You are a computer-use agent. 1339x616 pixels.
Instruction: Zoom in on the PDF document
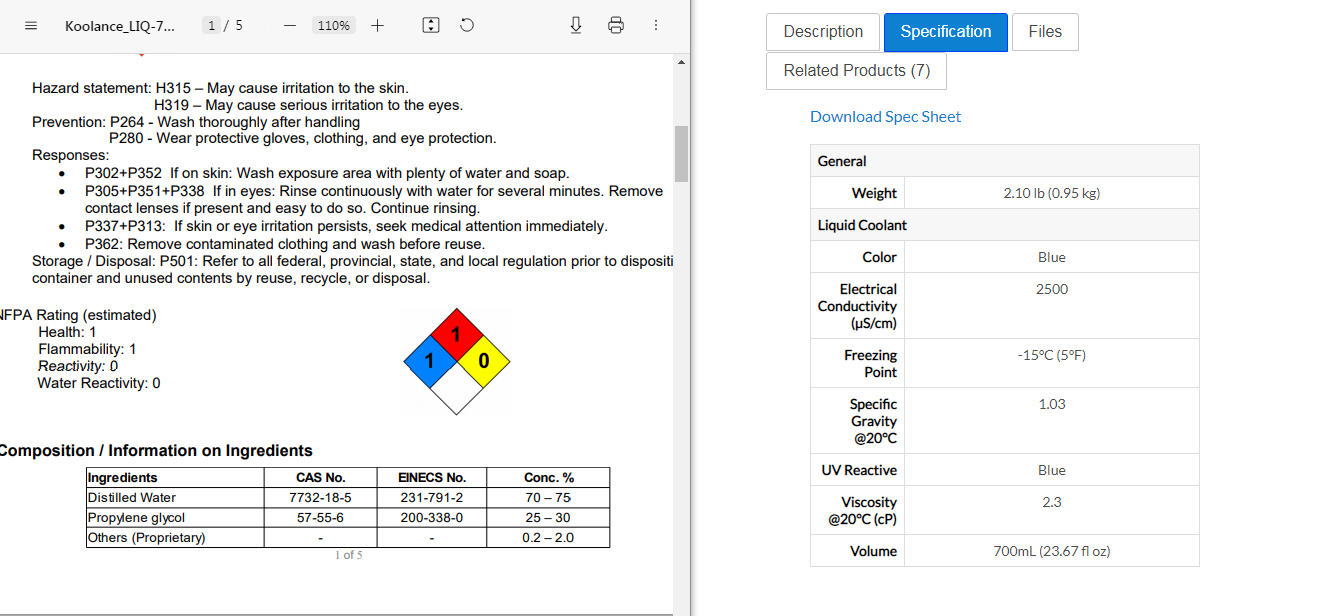377,26
